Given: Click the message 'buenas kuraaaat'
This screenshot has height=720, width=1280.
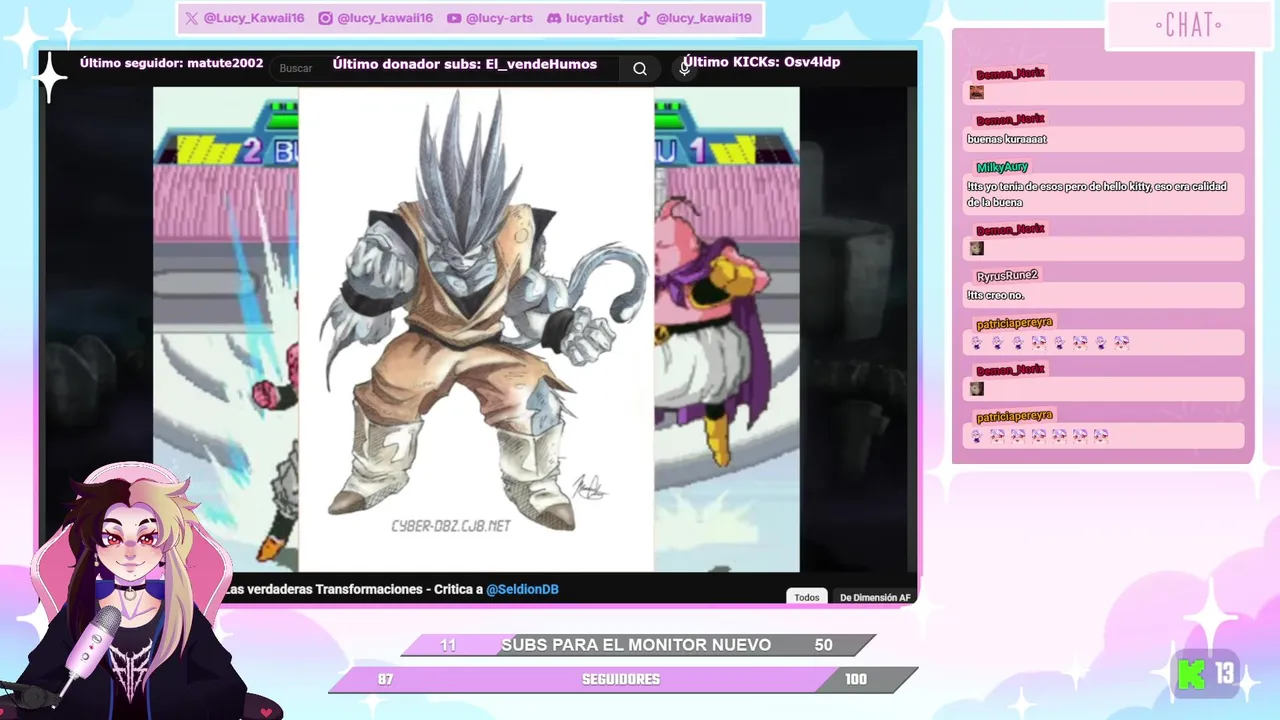Looking at the screenshot, I should point(1007,139).
